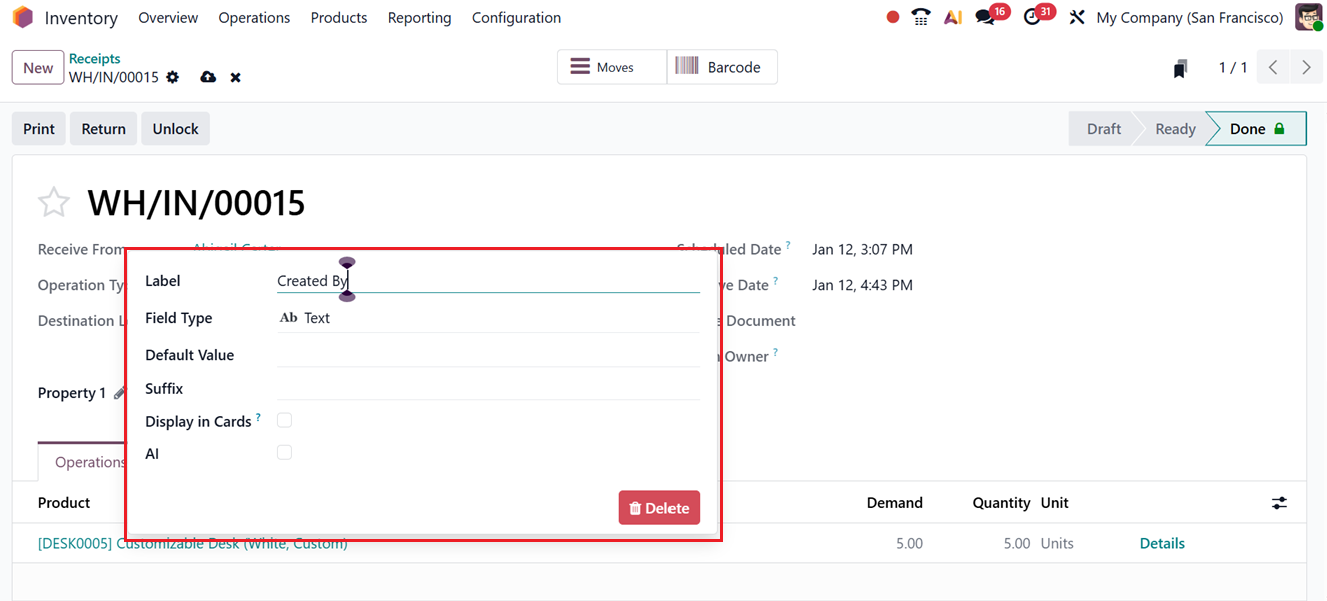The width and height of the screenshot is (1327, 601).
Task: Save the record via the cloud icon
Action: pyautogui.click(x=207, y=77)
